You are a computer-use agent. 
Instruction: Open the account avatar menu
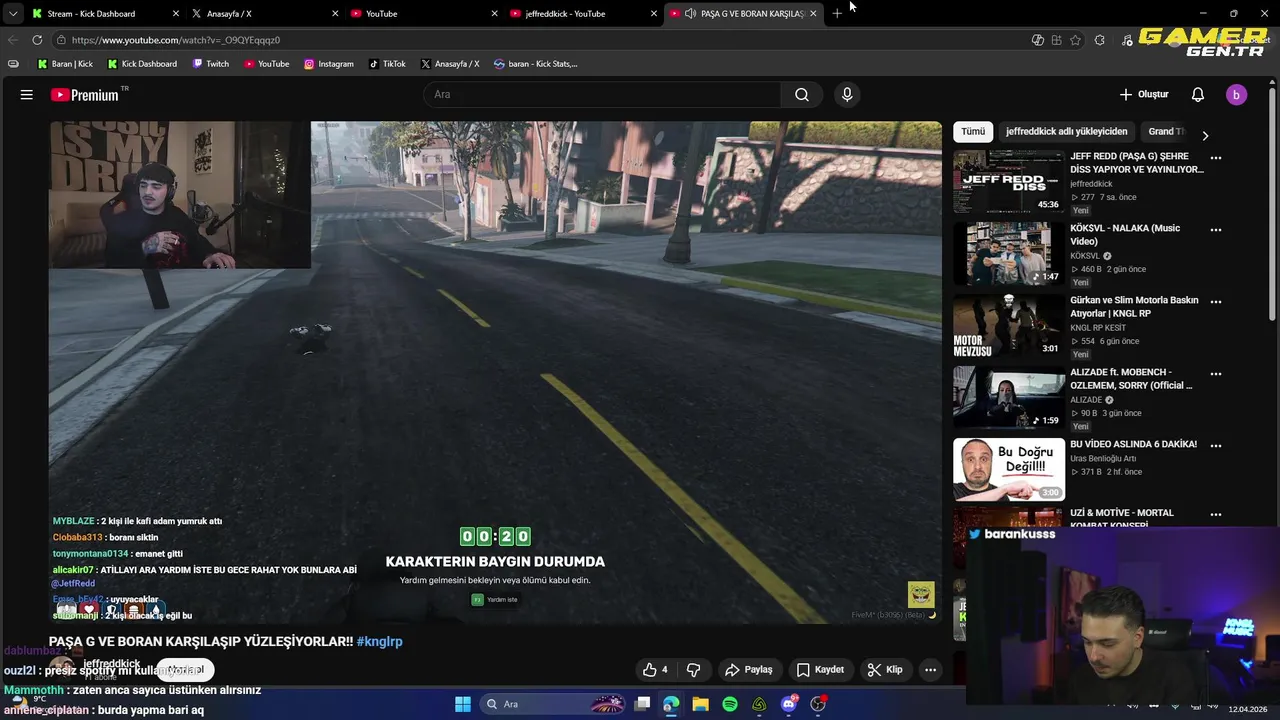pyautogui.click(x=1236, y=95)
